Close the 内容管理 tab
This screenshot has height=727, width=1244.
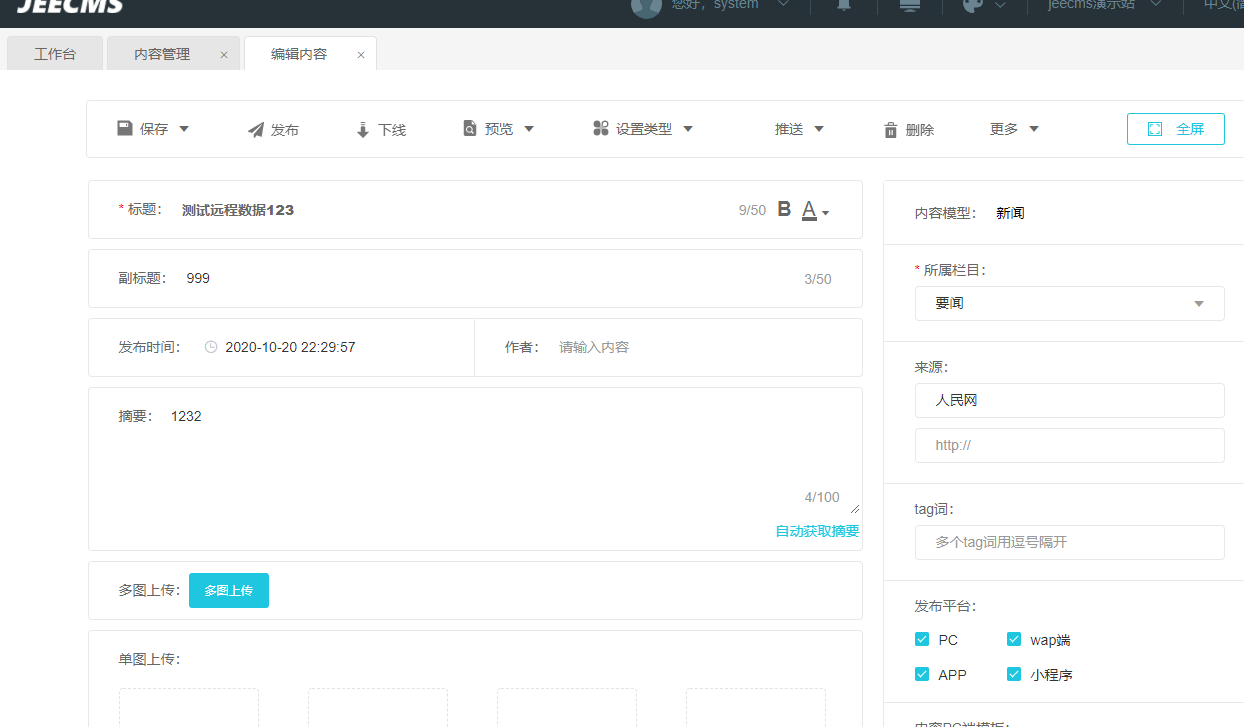pyautogui.click(x=224, y=55)
